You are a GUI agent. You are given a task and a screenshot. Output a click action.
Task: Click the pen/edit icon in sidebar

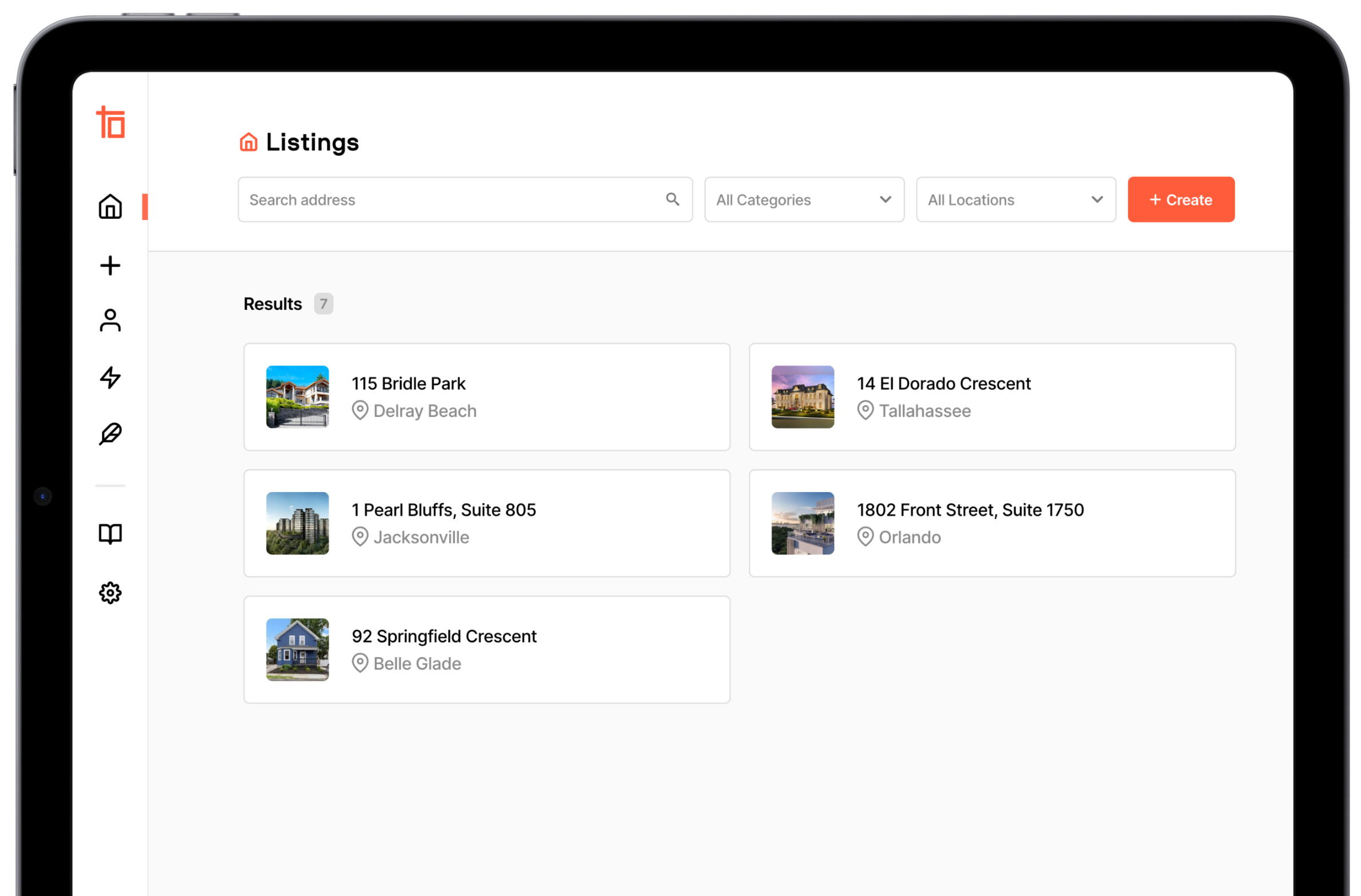pos(111,434)
